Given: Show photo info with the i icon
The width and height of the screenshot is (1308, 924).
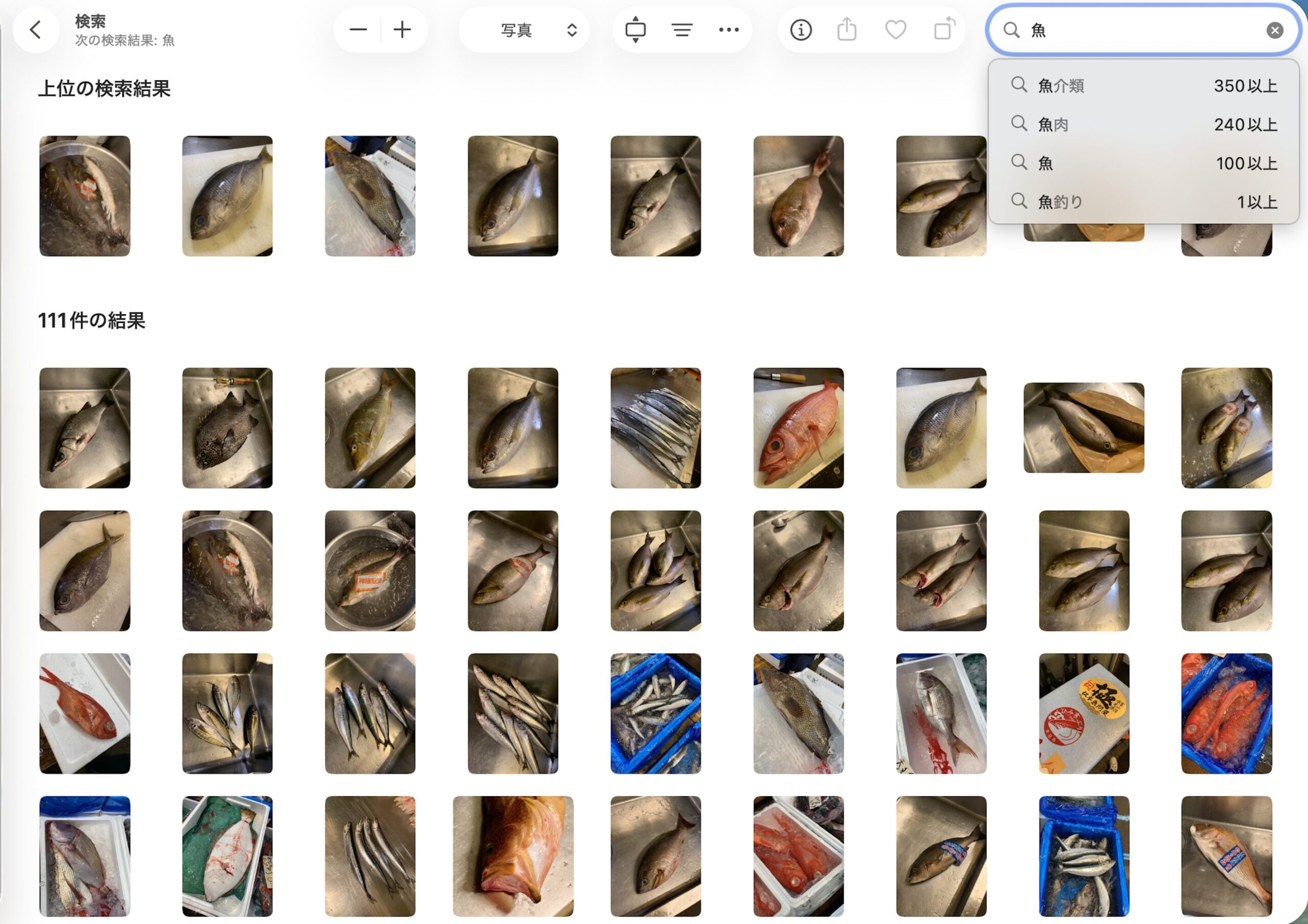Looking at the screenshot, I should pos(801,30).
